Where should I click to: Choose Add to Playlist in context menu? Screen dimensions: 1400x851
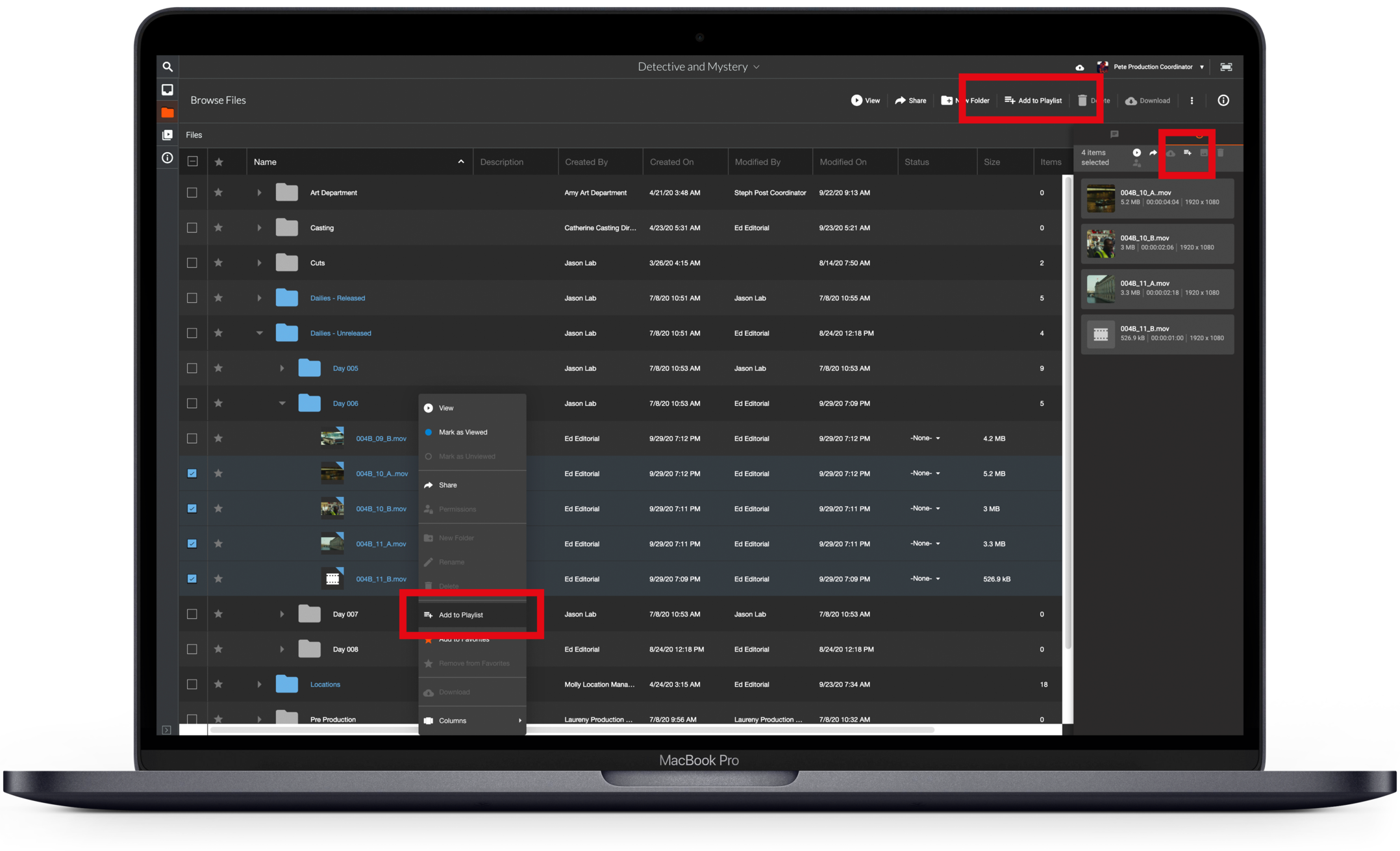click(460, 615)
